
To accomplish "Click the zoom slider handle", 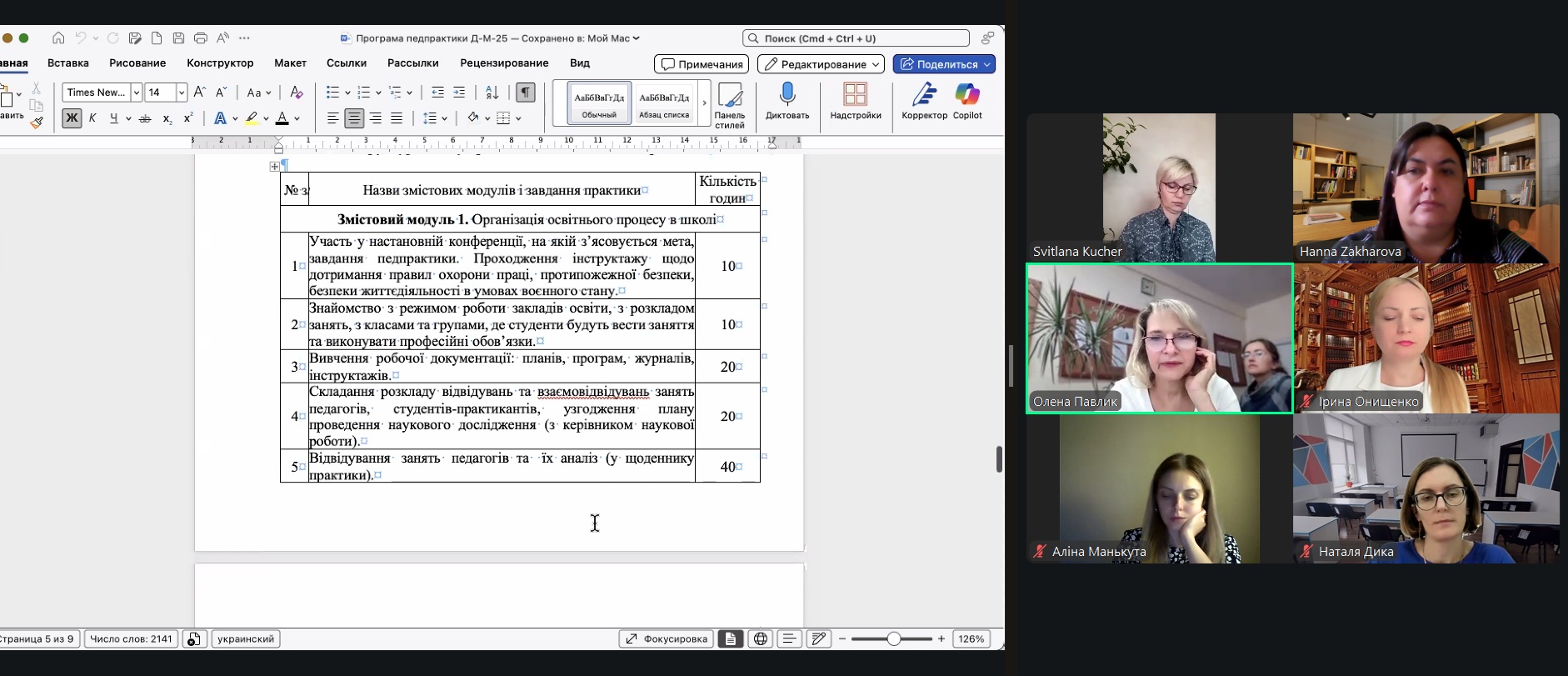I will (x=893, y=639).
